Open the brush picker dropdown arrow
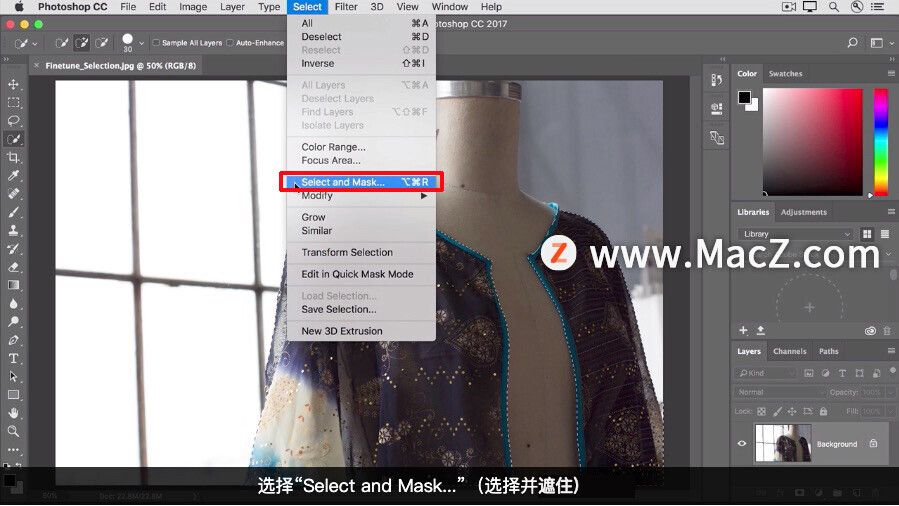This screenshot has height=506, width=899. (x=142, y=43)
